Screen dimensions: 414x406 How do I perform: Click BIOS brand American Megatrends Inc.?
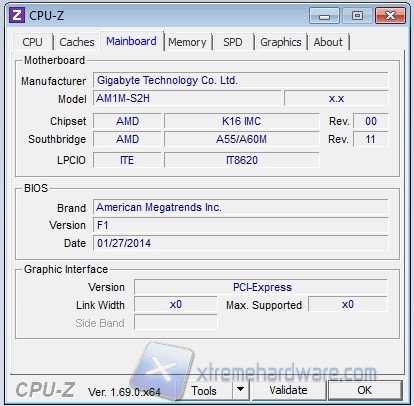click(240, 207)
